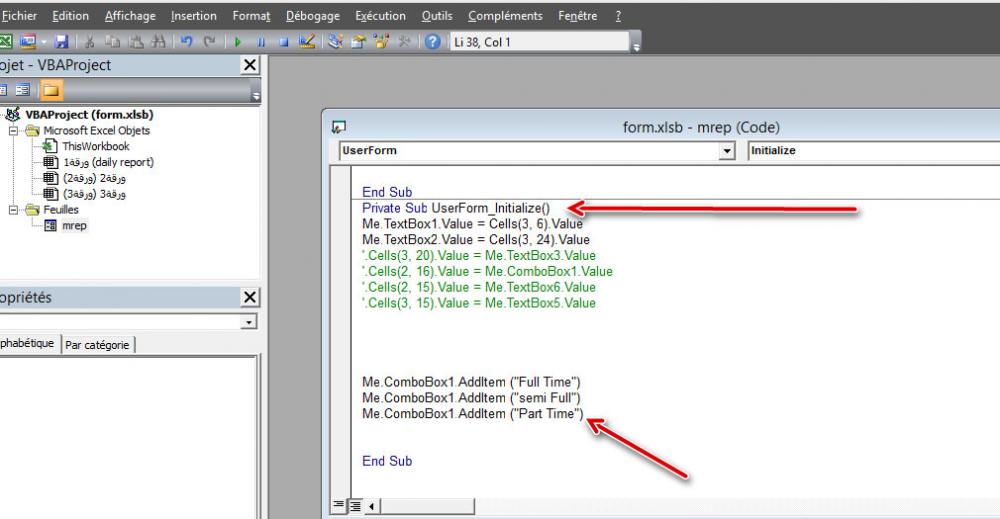
Task: Open the Object Browser icon
Action: coord(381,42)
